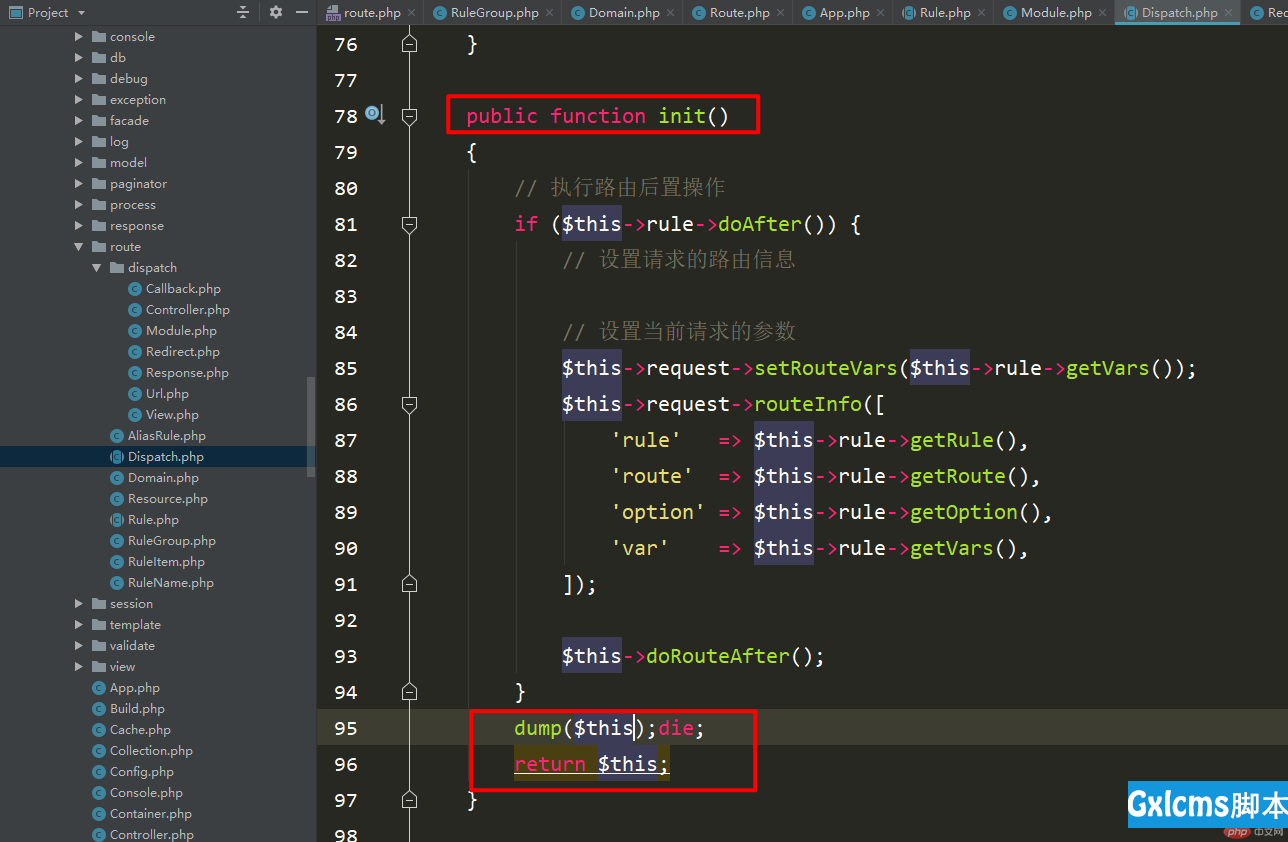This screenshot has height=842, width=1288.
Task: Open Controller.php under dispatch folder
Action: point(187,309)
